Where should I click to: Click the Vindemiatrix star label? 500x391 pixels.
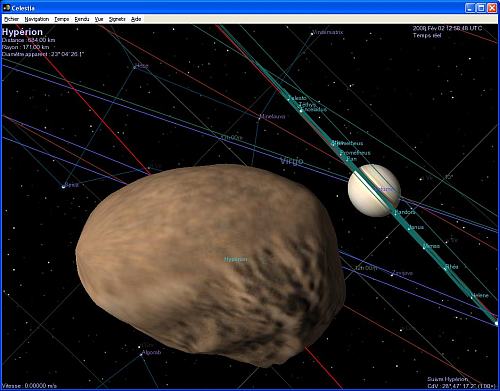[x=327, y=32]
